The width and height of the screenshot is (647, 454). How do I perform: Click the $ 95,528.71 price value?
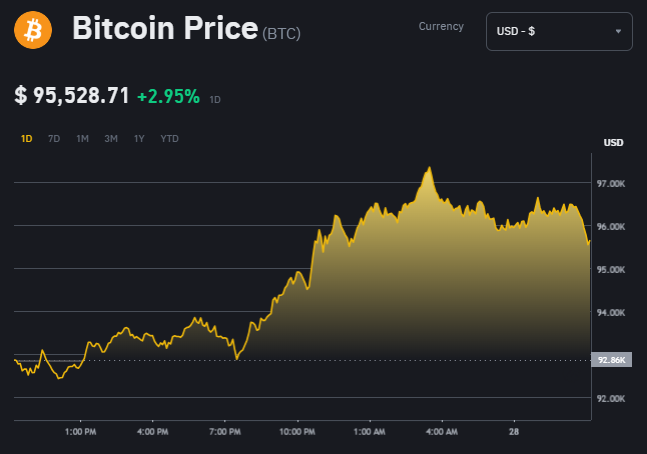click(x=72, y=96)
